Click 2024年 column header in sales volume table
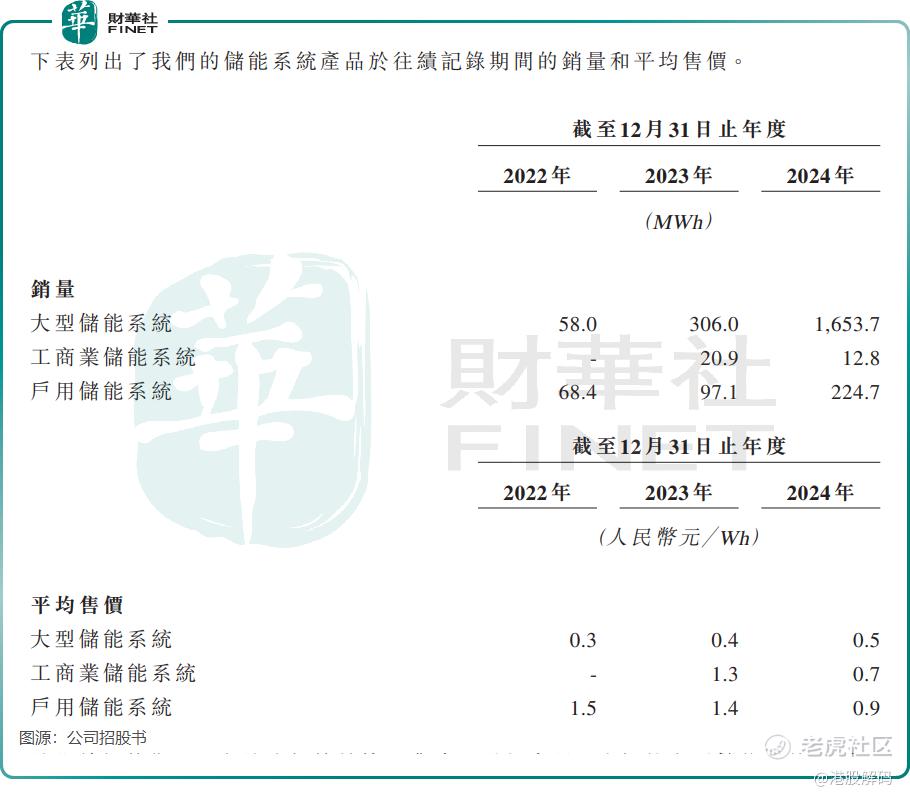 click(x=820, y=175)
